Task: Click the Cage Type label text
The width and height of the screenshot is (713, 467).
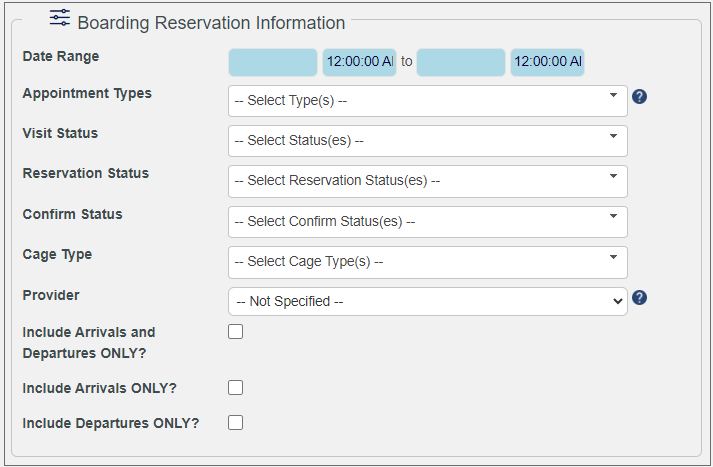Action: [57, 255]
